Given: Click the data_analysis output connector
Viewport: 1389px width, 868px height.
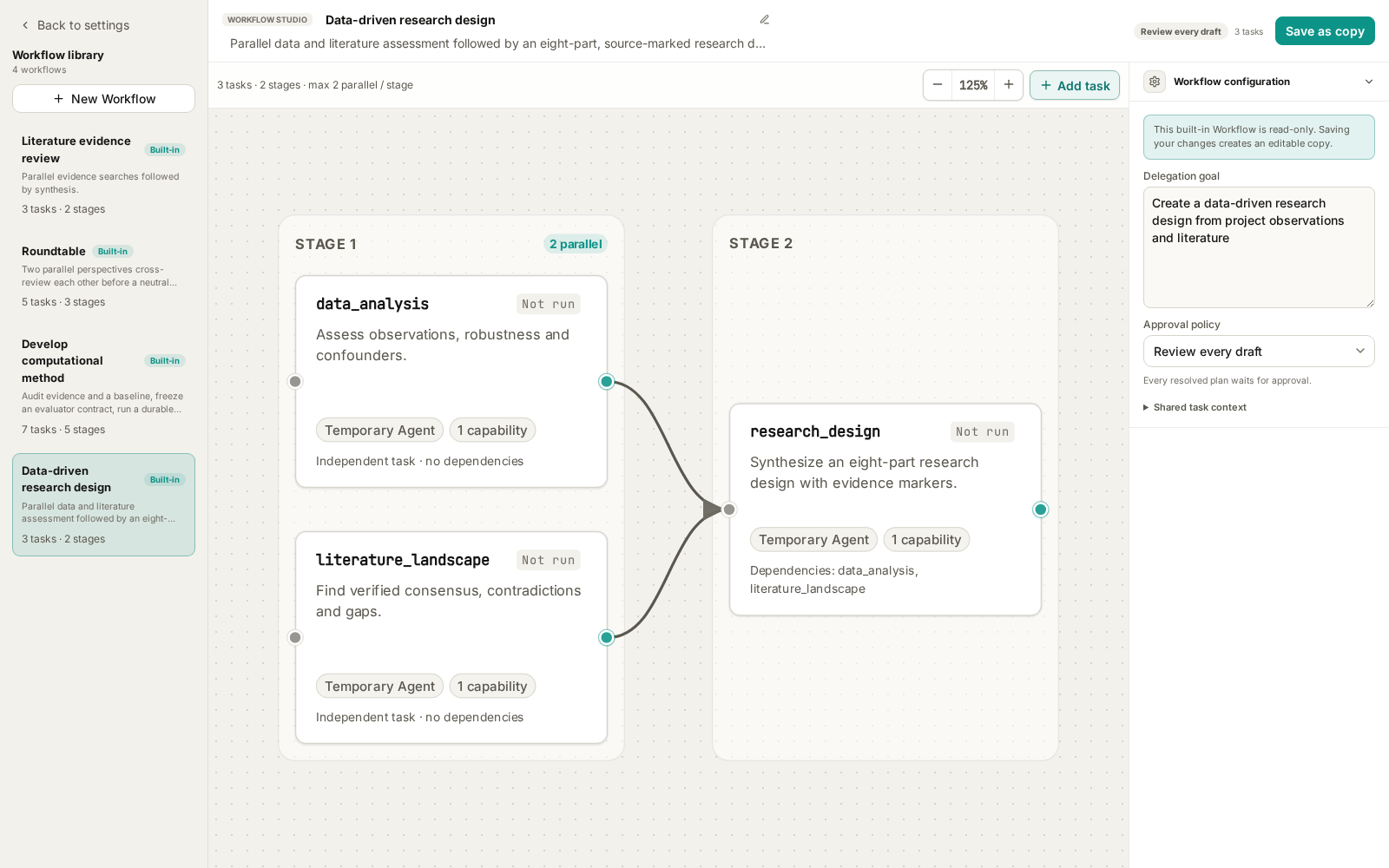Looking at the screenshot, I should (607, 382).
